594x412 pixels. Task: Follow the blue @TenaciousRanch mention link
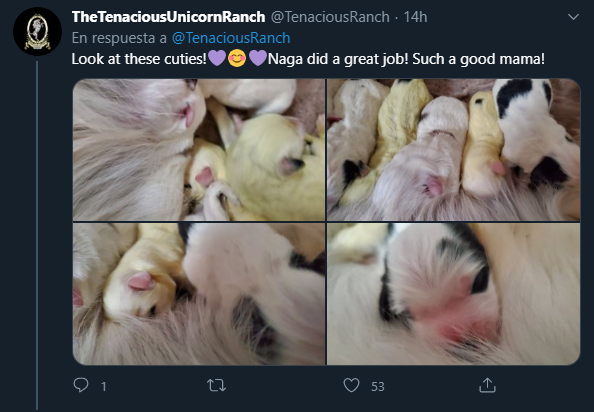click(x=231, y=38)
